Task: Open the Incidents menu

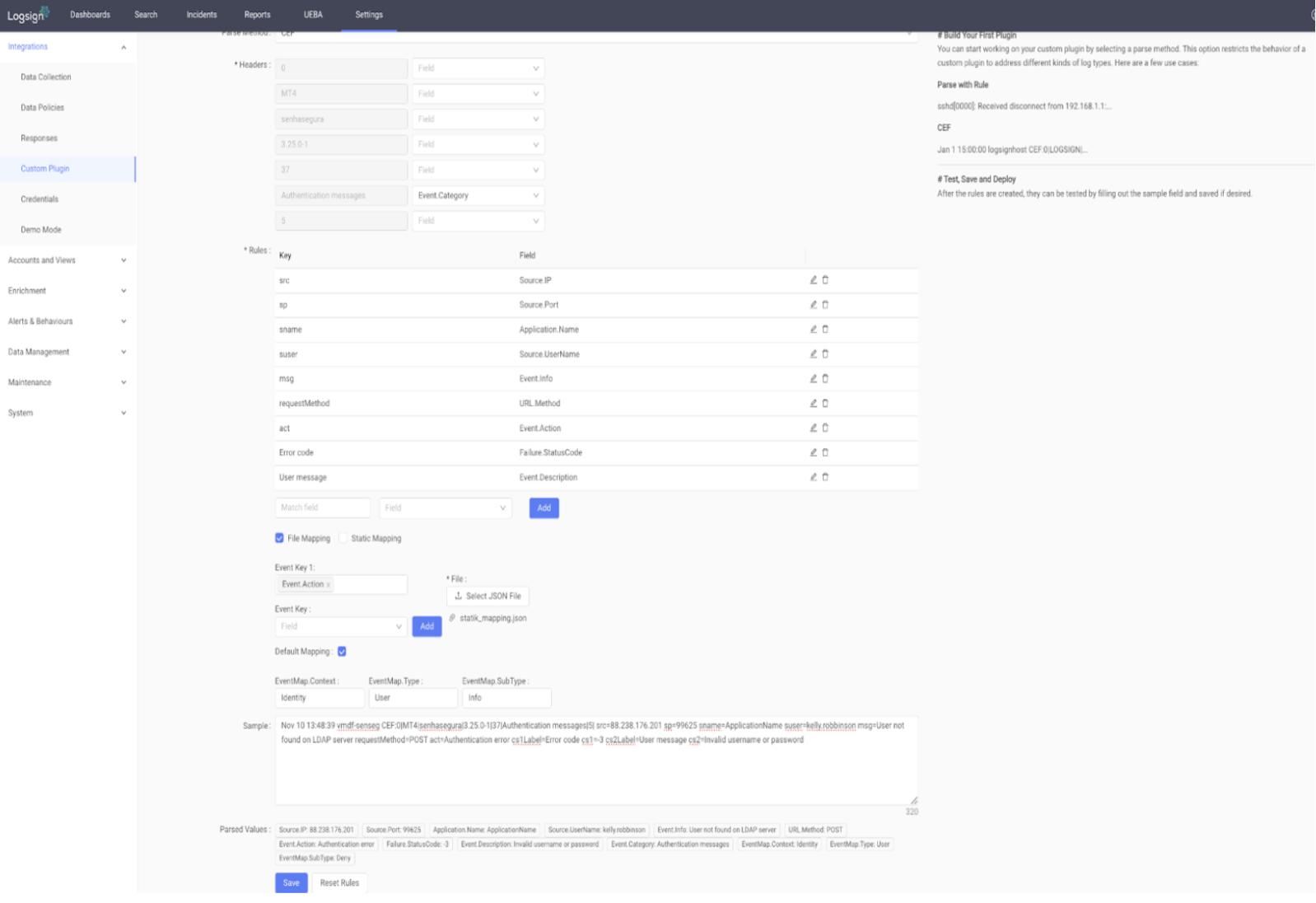Action: (201, 15)
